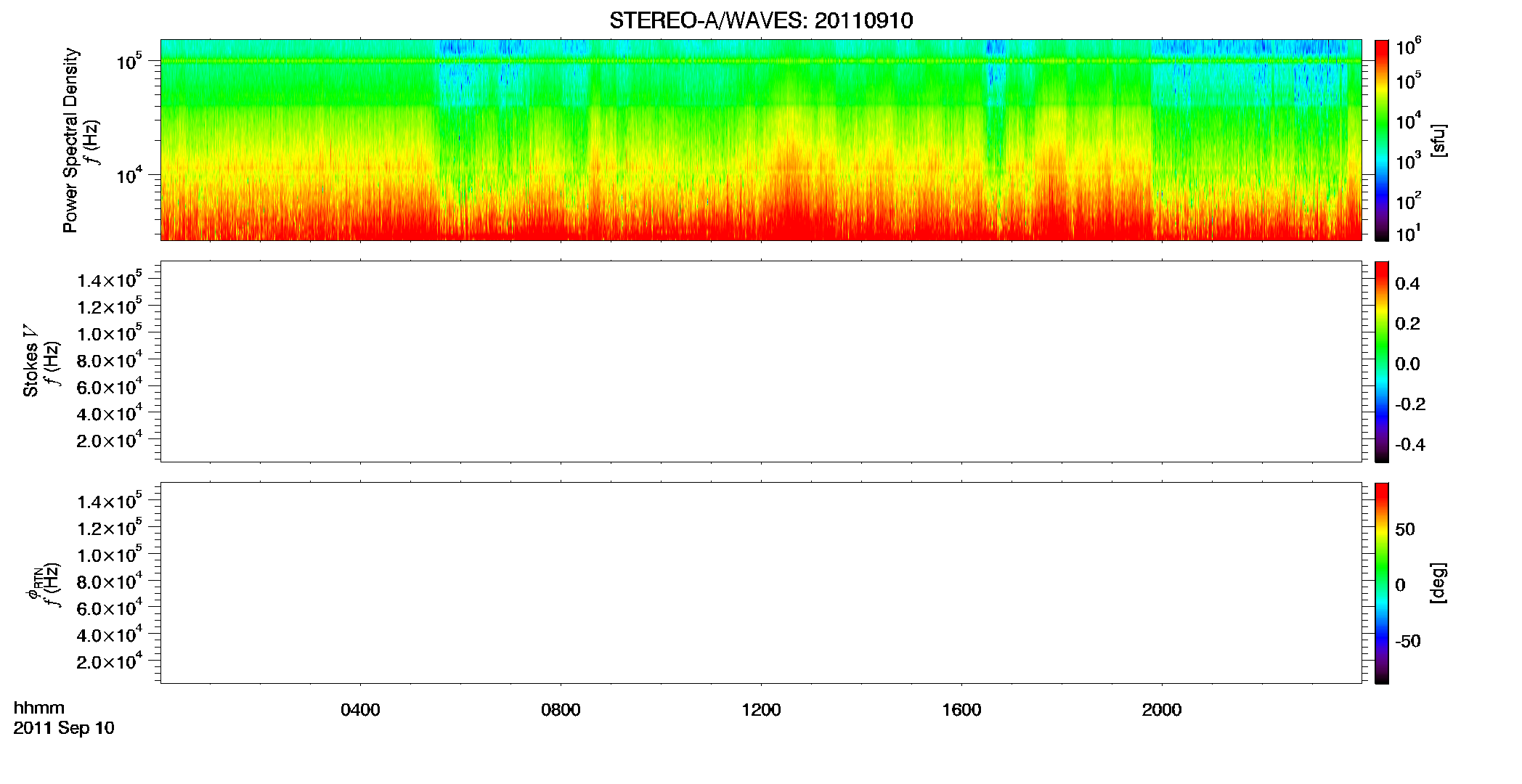
Task: Click the 2.0×10^4 tick in phi RTN panel
Action: [x=110, y=661]
